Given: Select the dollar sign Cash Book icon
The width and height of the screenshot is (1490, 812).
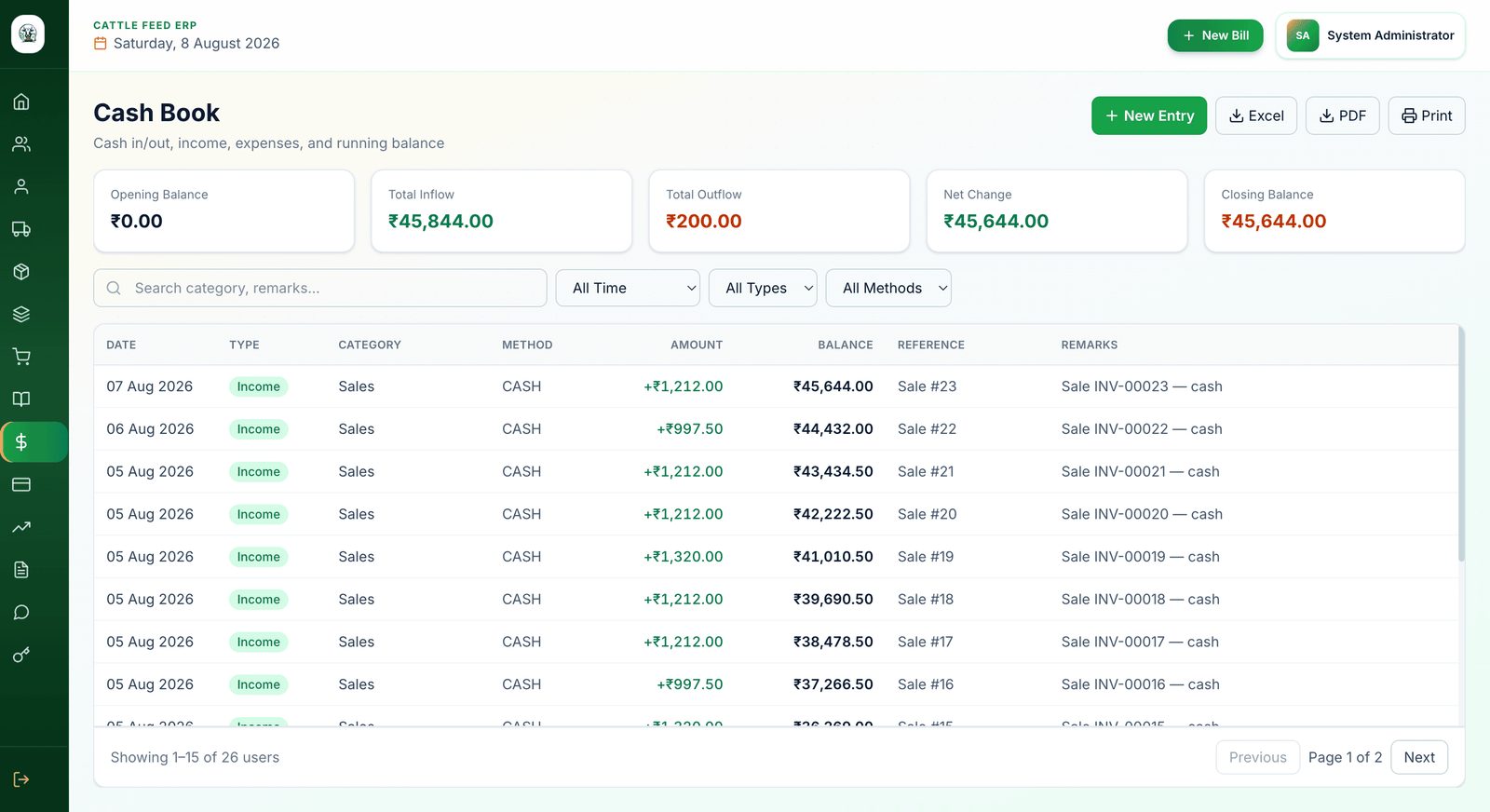Looking at the screenshot, I should click(x=21, y=442).
